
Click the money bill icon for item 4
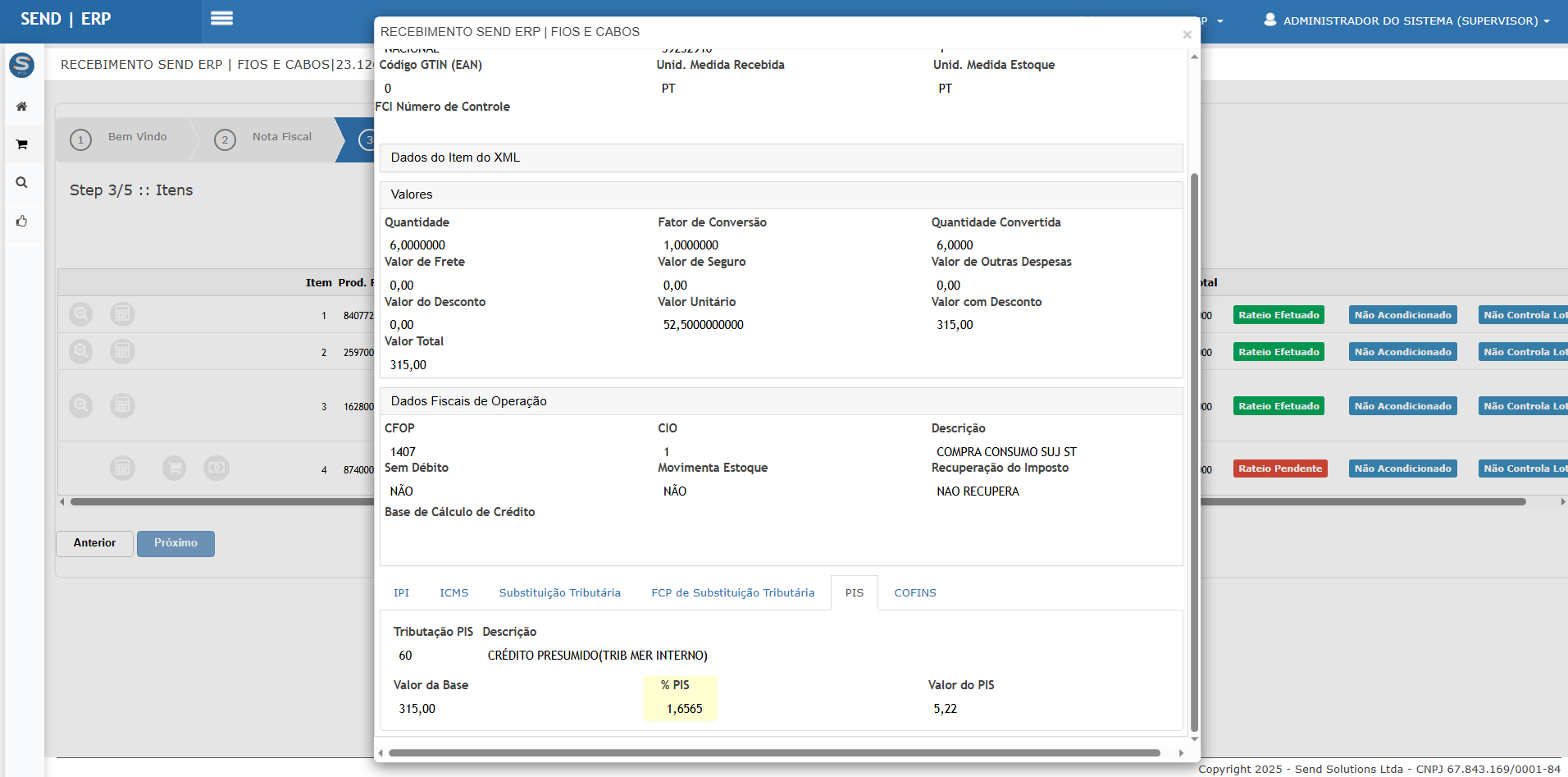pyautogui.click(x=217, y=468)
